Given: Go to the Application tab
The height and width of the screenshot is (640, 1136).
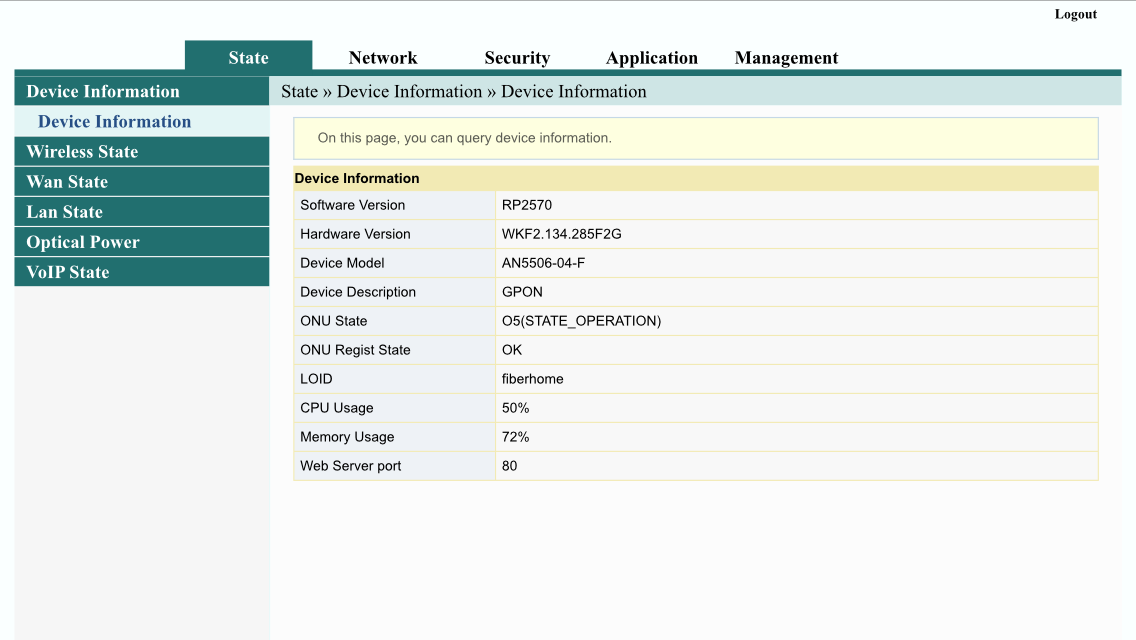Looking at the screenshot, I should [651, 58].
